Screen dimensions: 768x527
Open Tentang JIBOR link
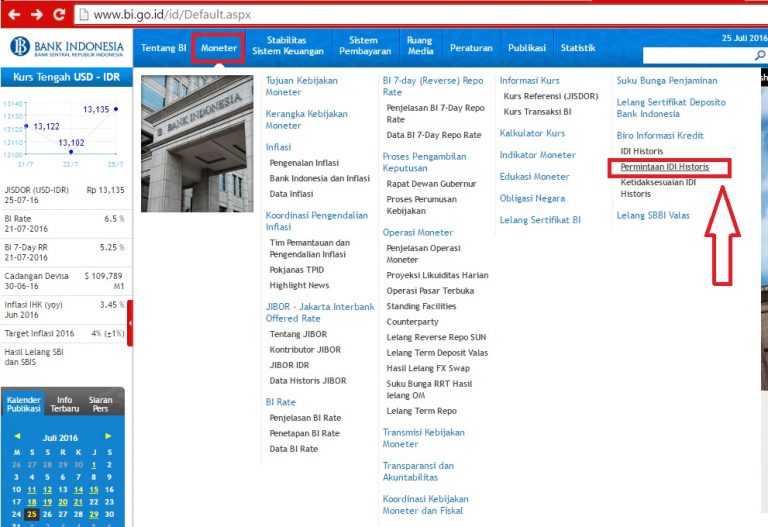coord(298,334)
